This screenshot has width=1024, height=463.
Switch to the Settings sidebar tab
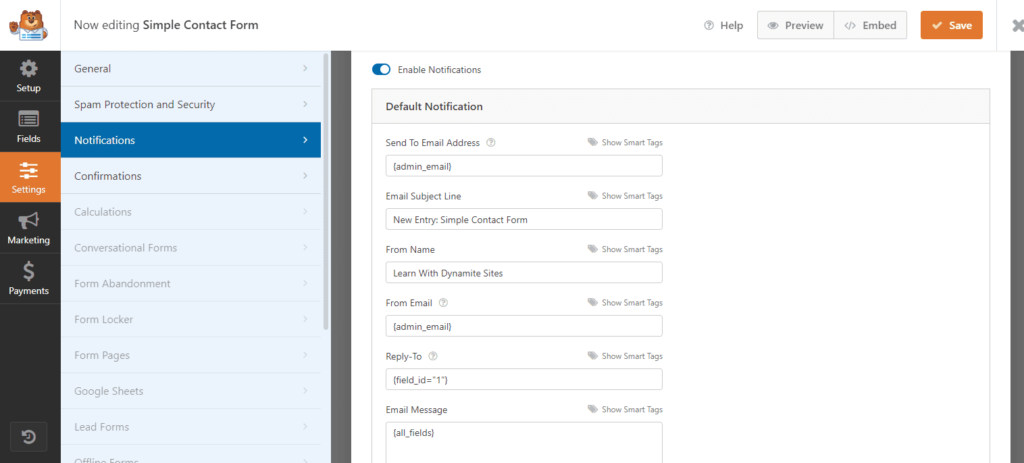click(x=29, y=177)
